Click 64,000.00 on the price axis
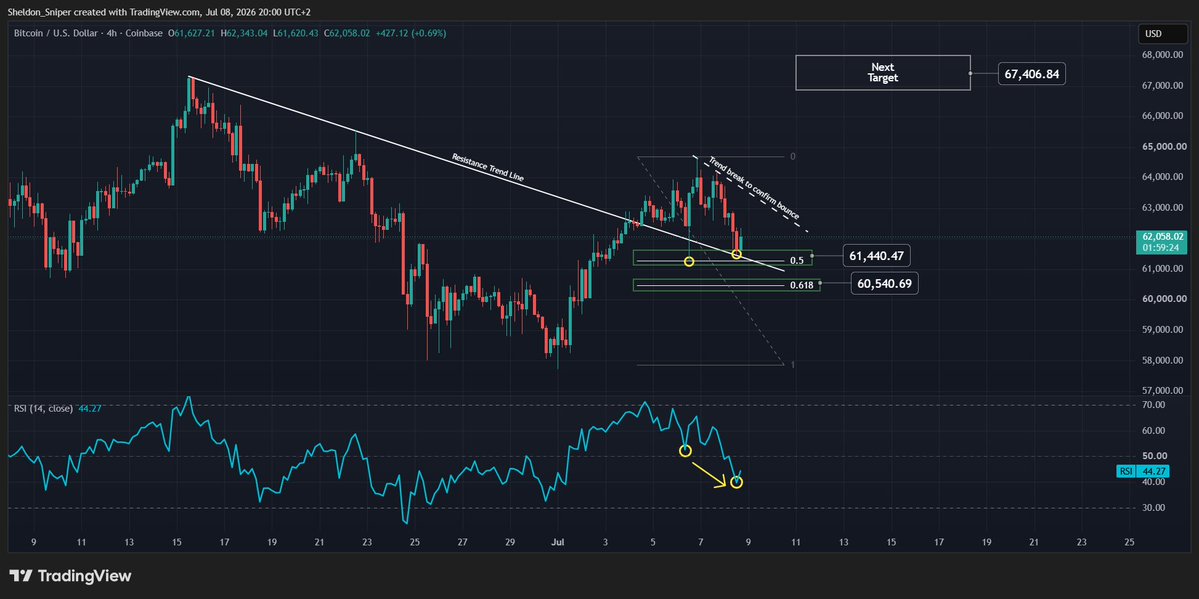This screenshot has height=599, width=1199. tap(1163, 177)
